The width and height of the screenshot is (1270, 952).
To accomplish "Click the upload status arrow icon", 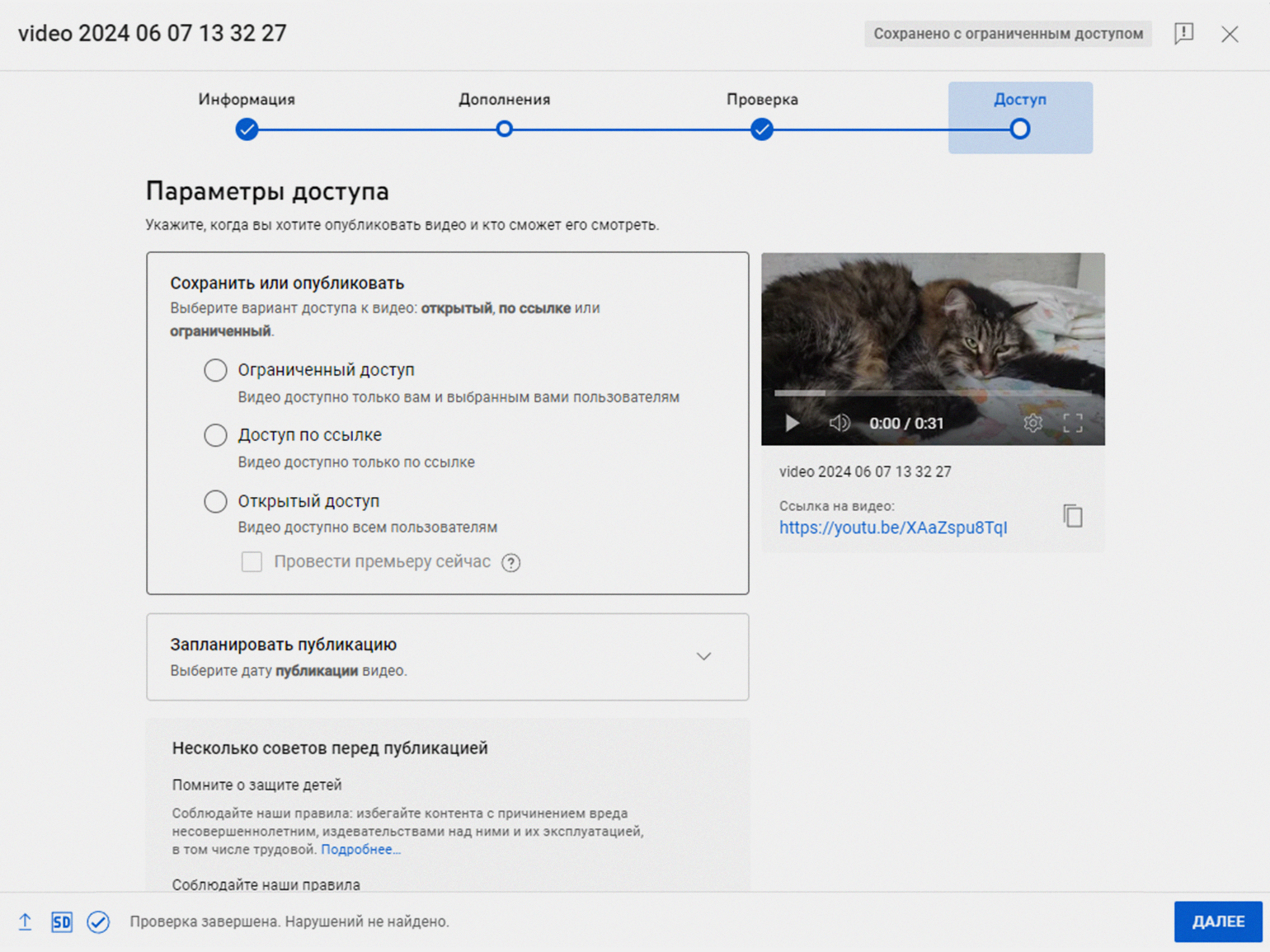I will point(26,922).
